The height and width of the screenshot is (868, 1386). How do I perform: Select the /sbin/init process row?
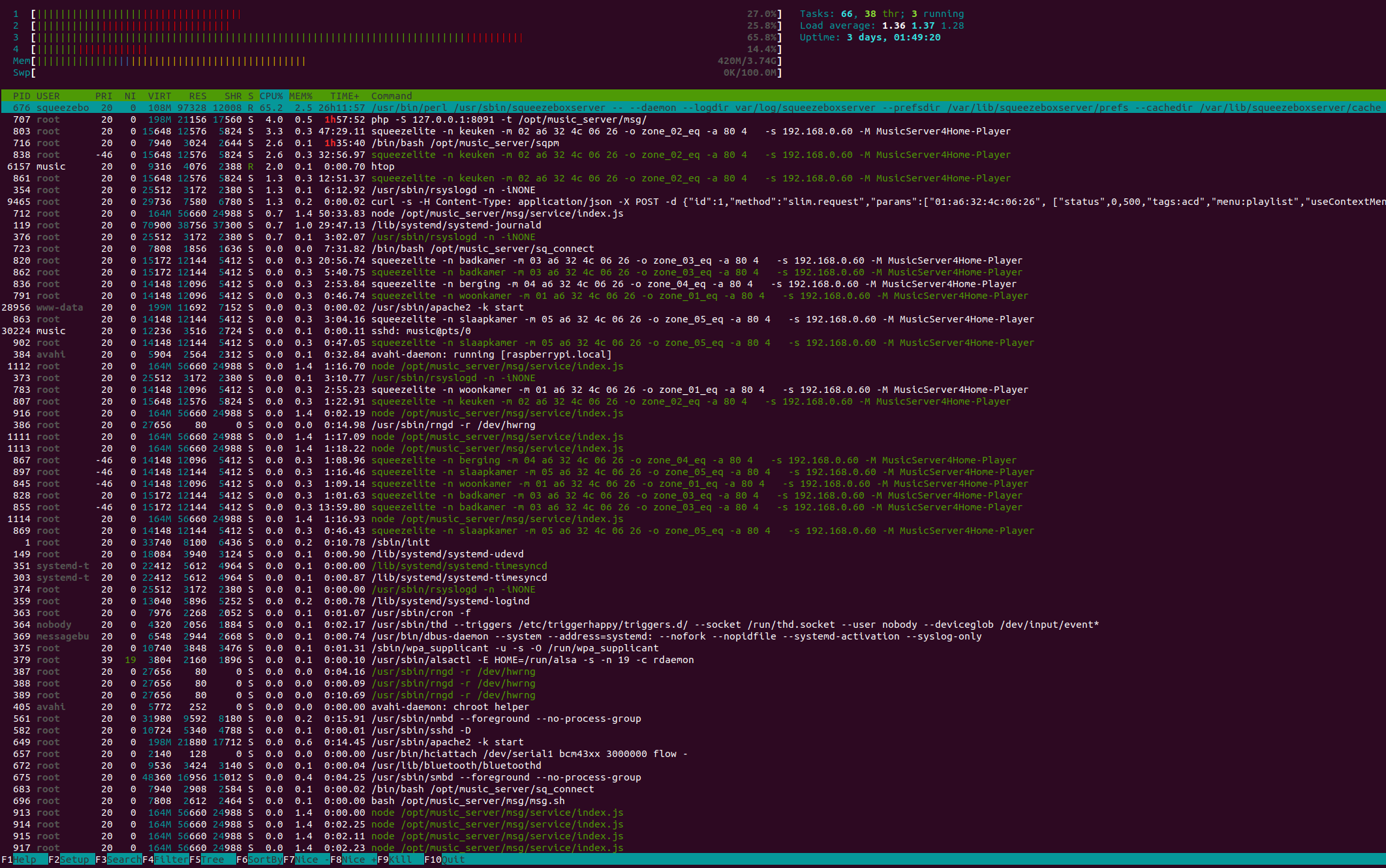pos(400,542)
